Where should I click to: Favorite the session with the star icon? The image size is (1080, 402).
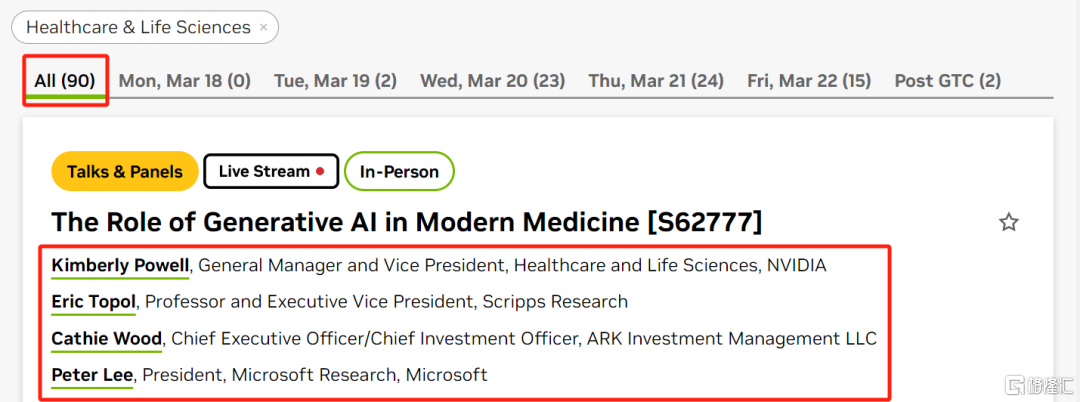pyautogui.click(x=1009, y=222)
